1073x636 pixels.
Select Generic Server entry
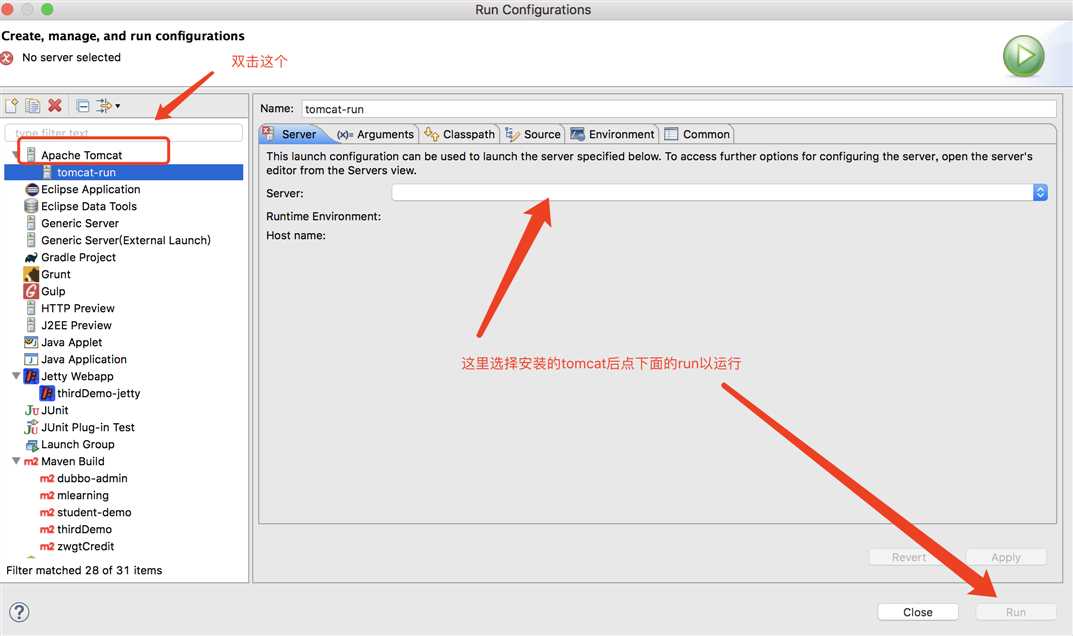pyautogui.click(x=79, y=223)
